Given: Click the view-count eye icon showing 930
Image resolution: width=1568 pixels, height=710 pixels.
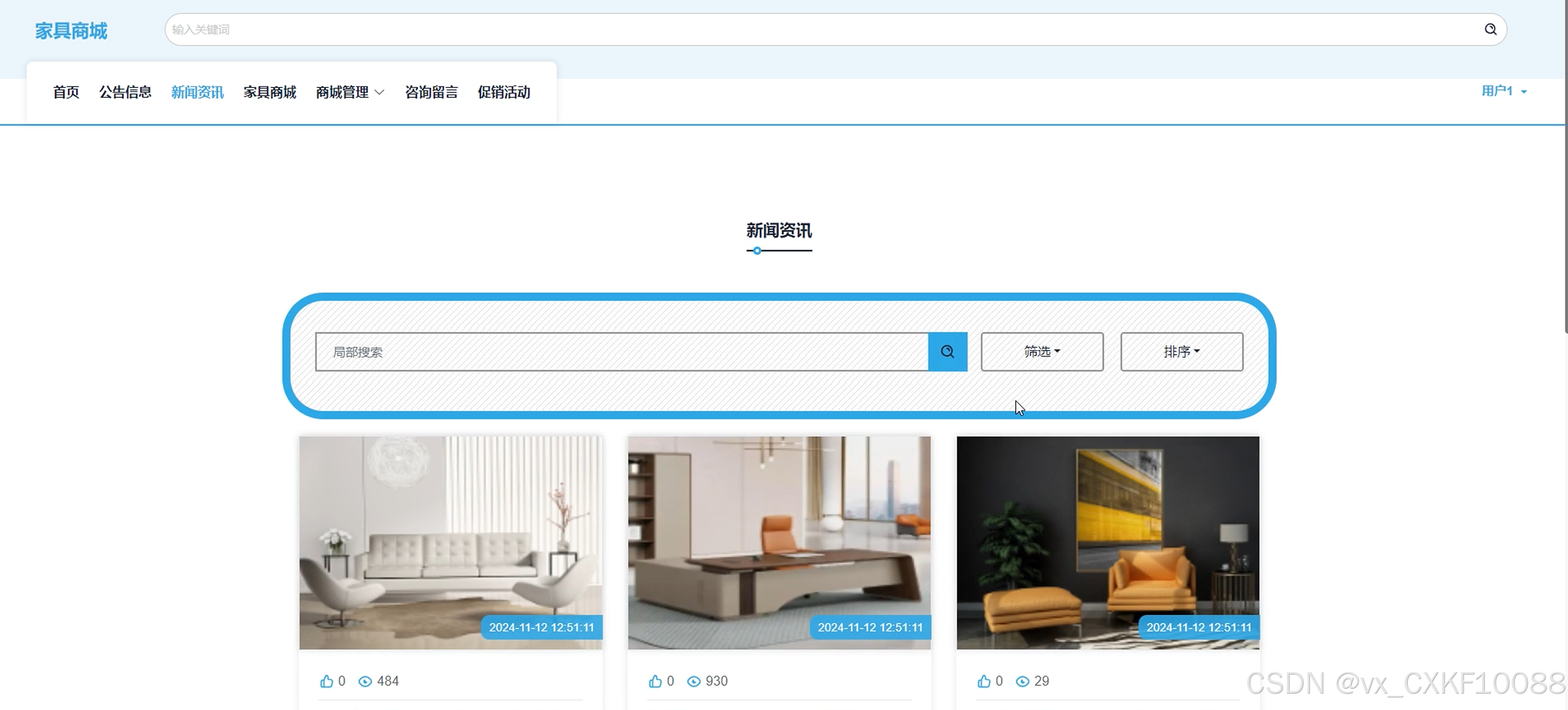Looking at the screenshot, I should 693,682.
